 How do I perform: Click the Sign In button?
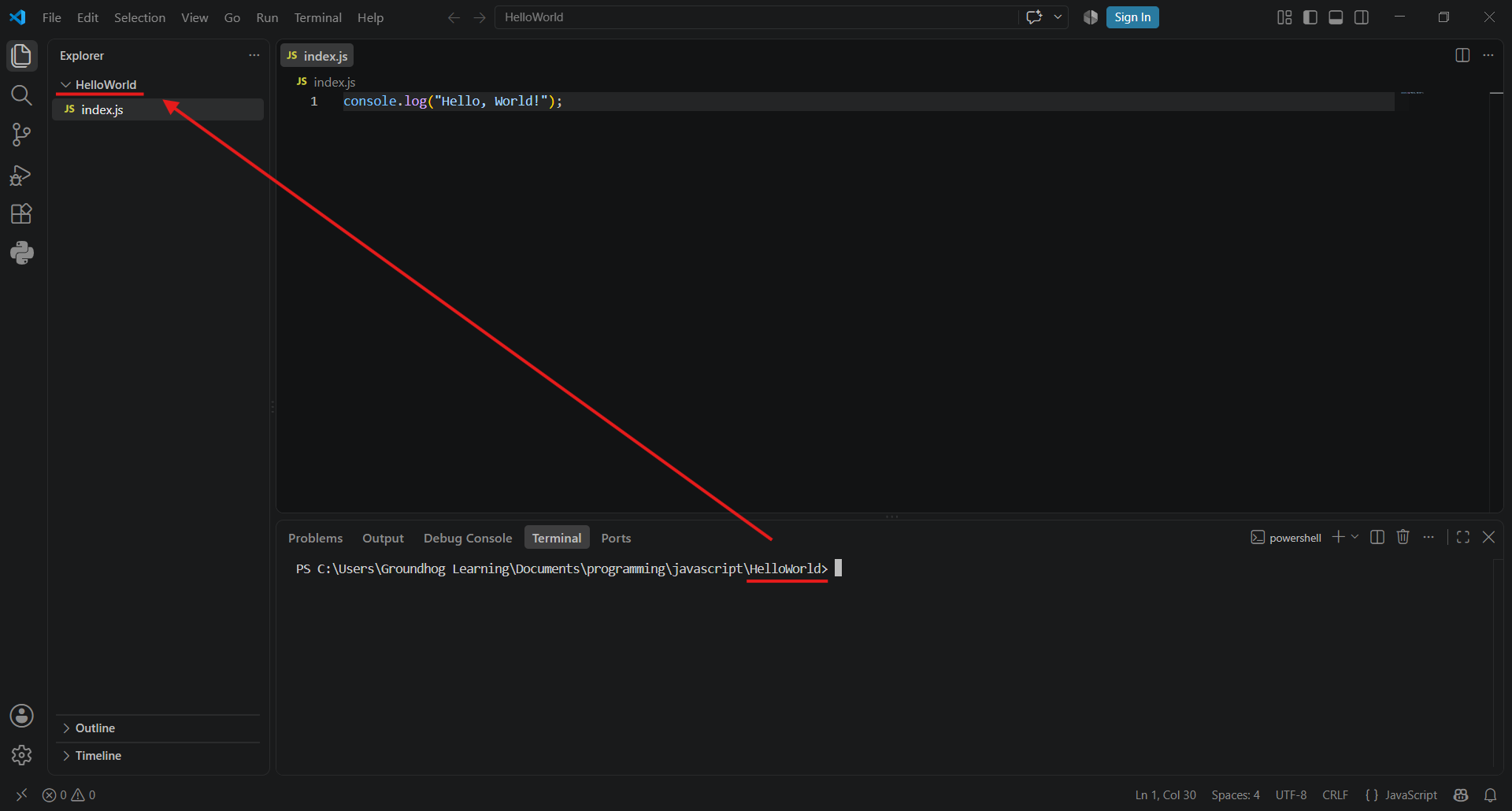[x=1132, y=17]
